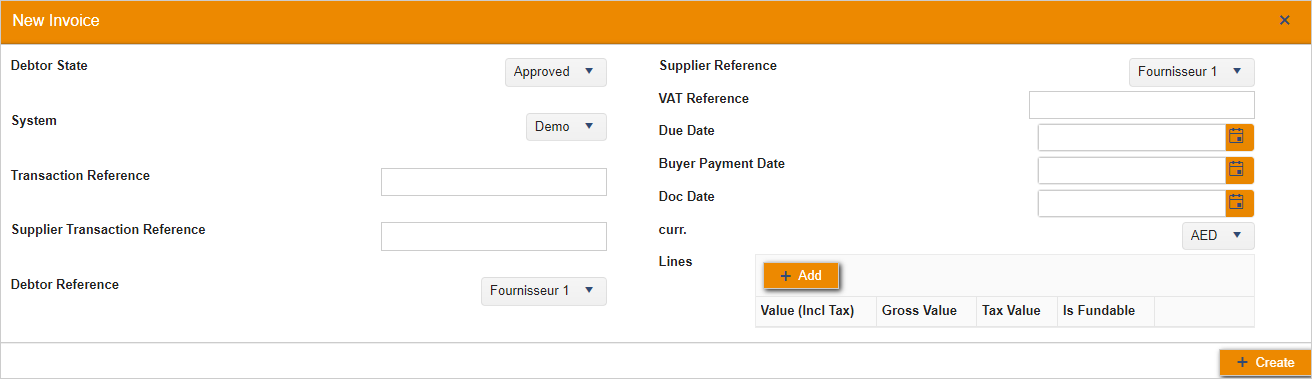The width and height of the screenshot is (1312, 379).
Task: Click the Value (Incl Tax) column header
Action: tap(807, 311)
